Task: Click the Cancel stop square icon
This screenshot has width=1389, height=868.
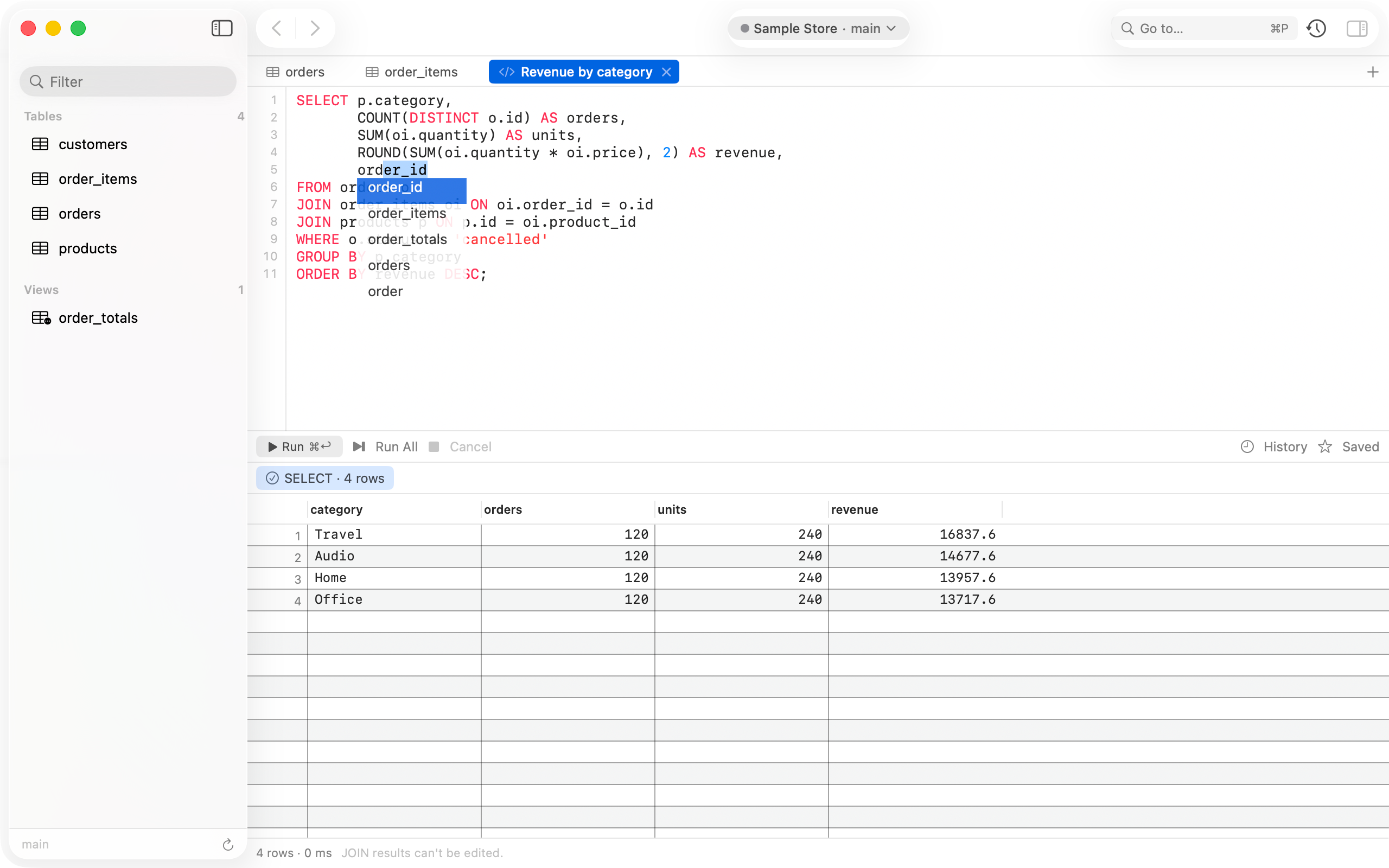Action: coord(434,446)
